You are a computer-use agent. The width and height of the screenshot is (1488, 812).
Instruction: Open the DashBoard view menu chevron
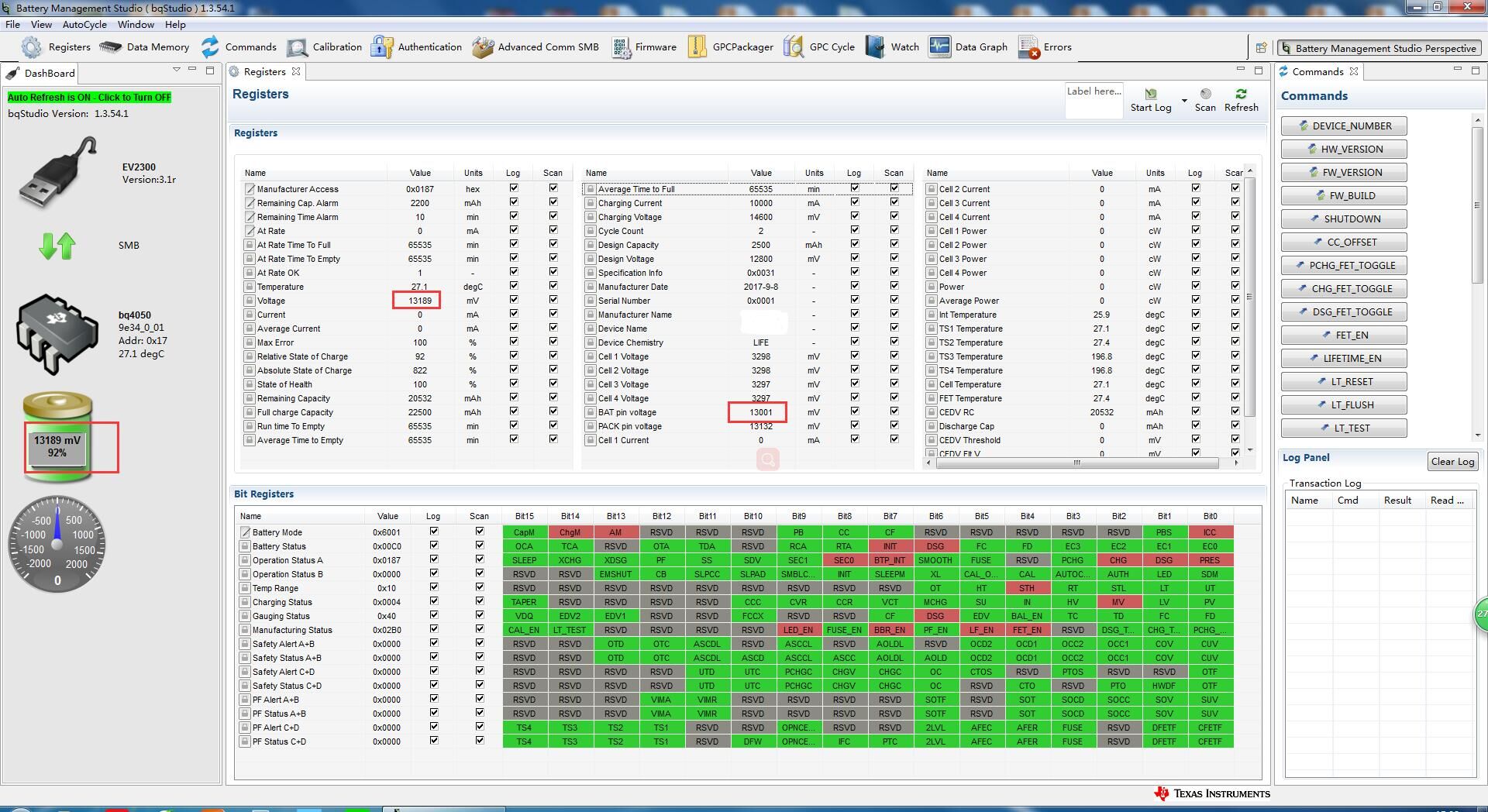pos(177,71)
